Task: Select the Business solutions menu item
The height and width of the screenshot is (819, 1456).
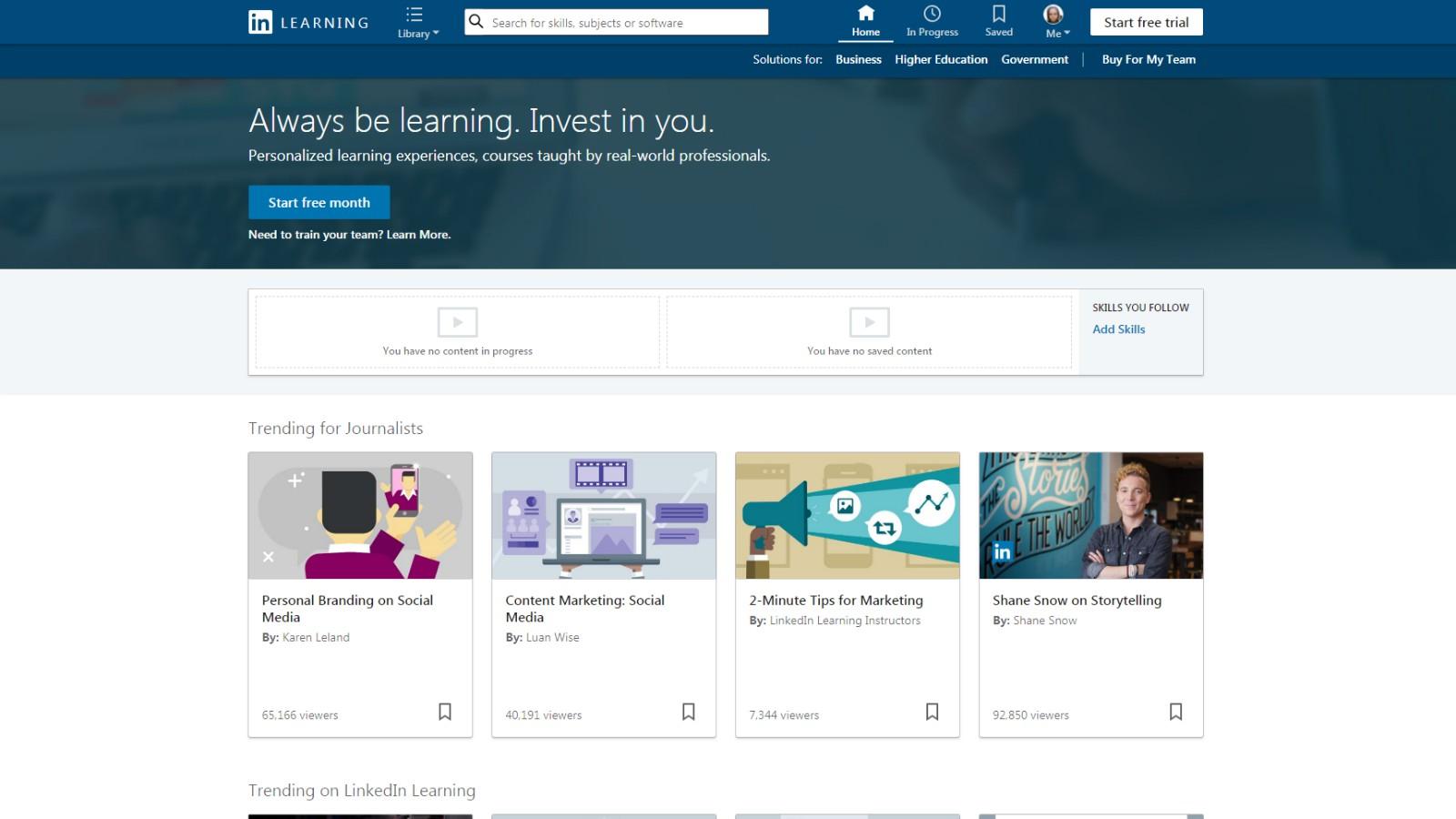Action: click(858, 60)
